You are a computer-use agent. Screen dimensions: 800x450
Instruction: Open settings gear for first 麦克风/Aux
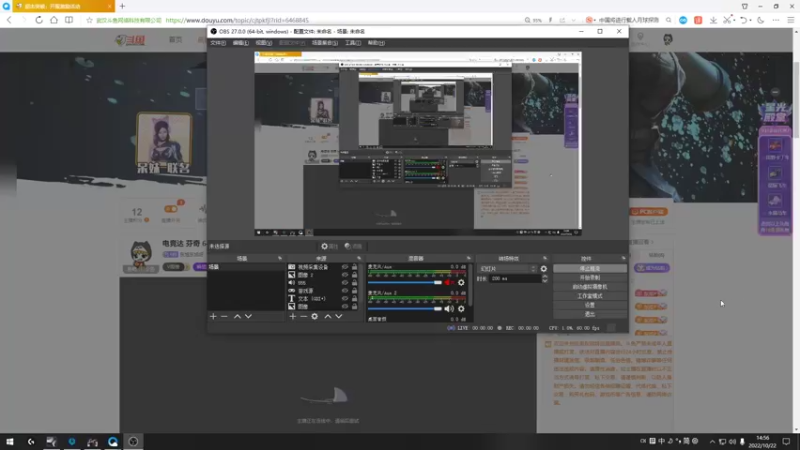click(x=461, y=282)
